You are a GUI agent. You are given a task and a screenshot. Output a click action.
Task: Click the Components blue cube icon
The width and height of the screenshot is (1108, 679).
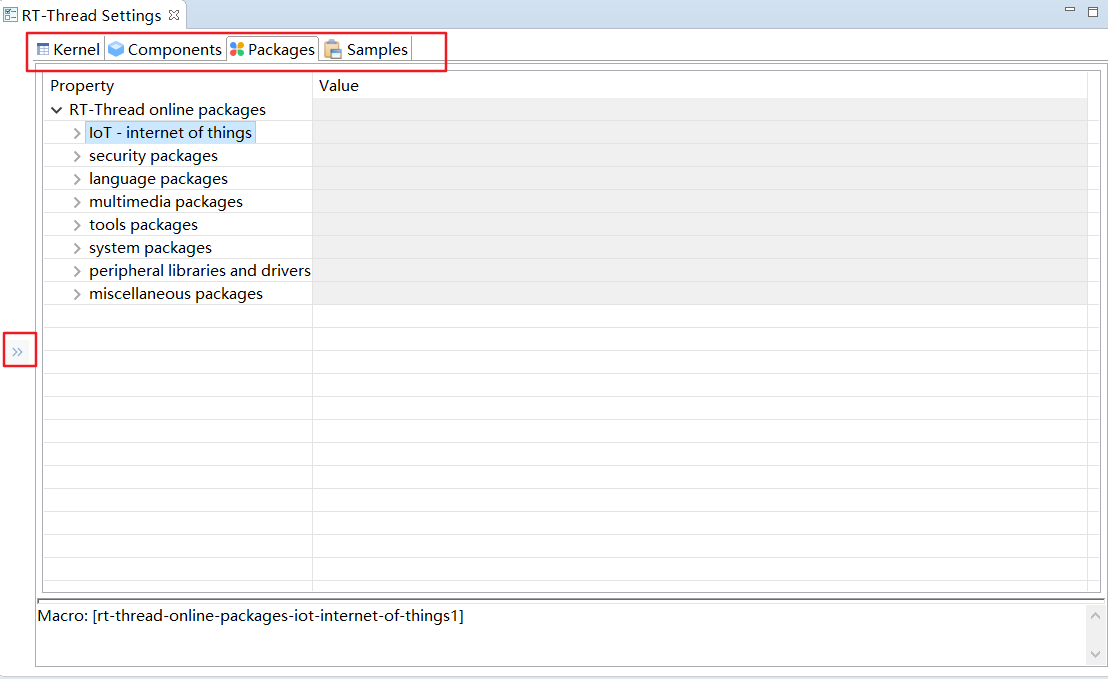pyautogui.click(x=116, y=49)
